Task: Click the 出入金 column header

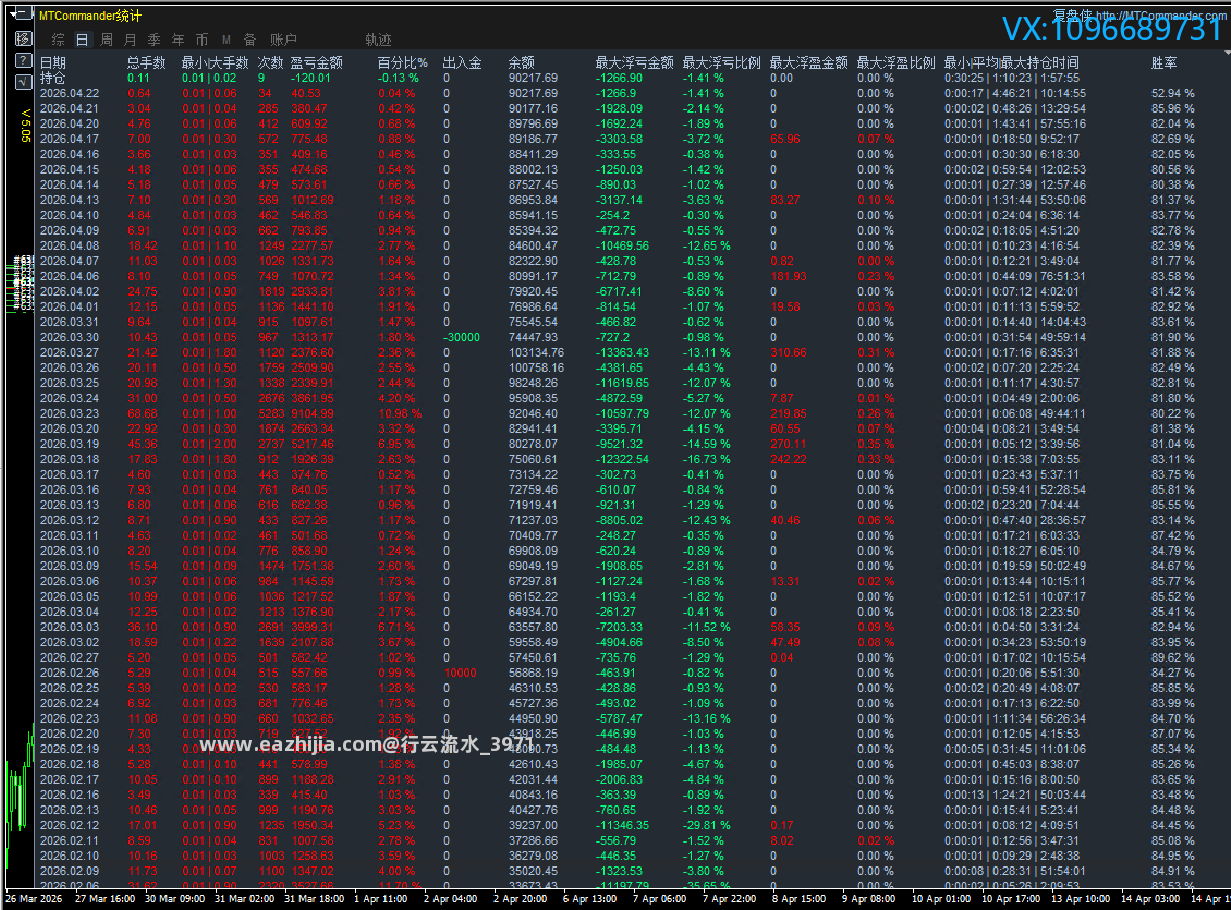Action: point(462,63)
